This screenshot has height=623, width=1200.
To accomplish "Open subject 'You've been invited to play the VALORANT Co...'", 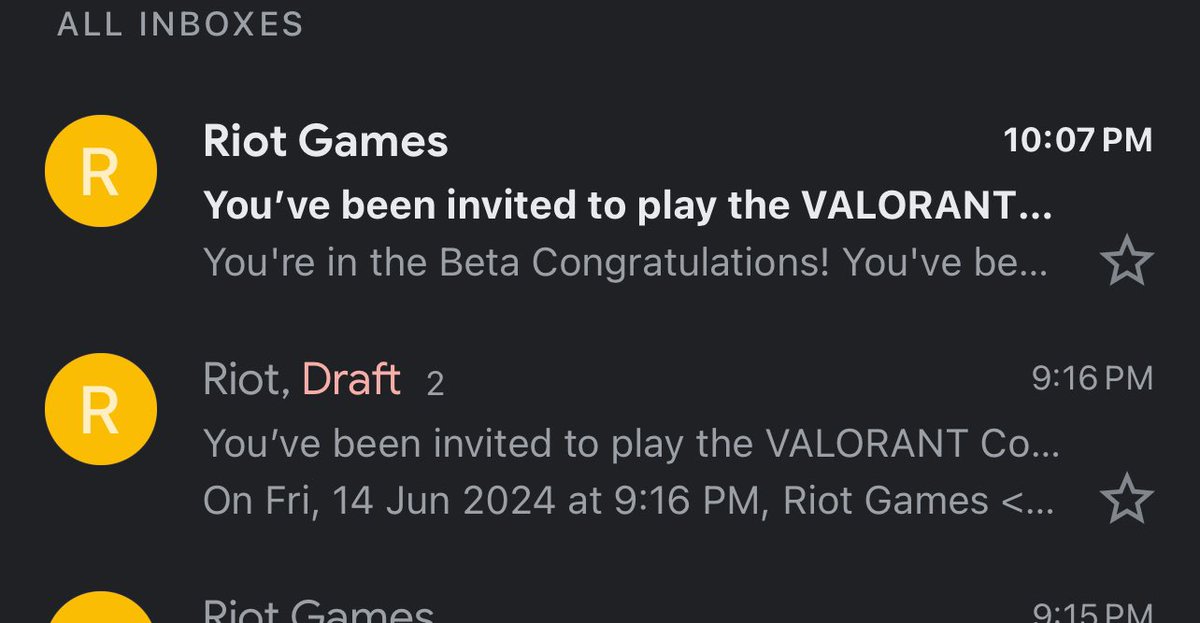I will (x=631, y=443).
